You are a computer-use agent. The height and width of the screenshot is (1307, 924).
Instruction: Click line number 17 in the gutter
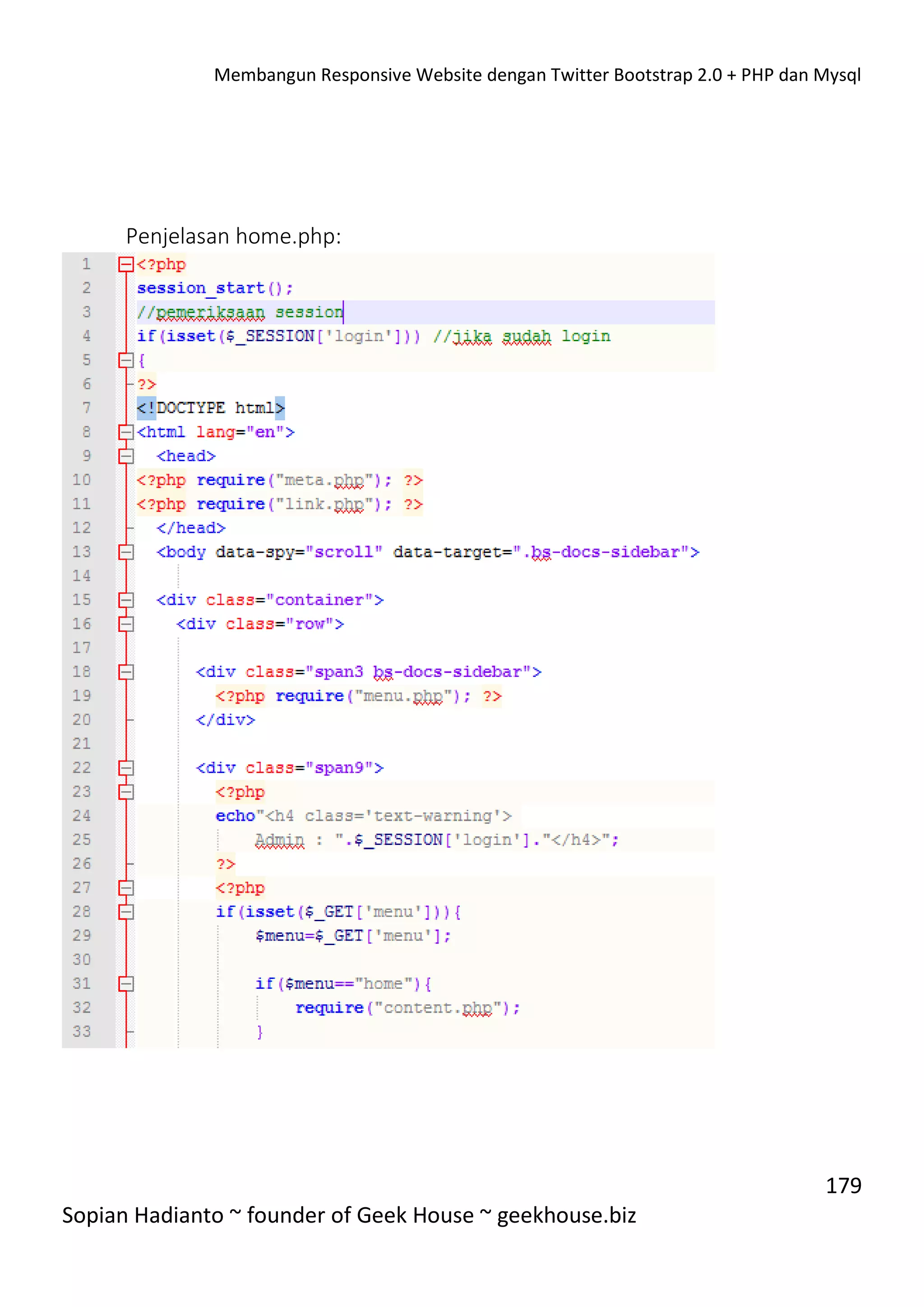click(81, 648)
